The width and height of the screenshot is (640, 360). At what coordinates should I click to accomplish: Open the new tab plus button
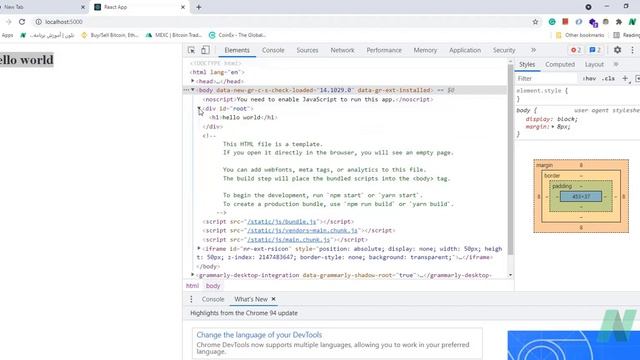coord(198,7)
